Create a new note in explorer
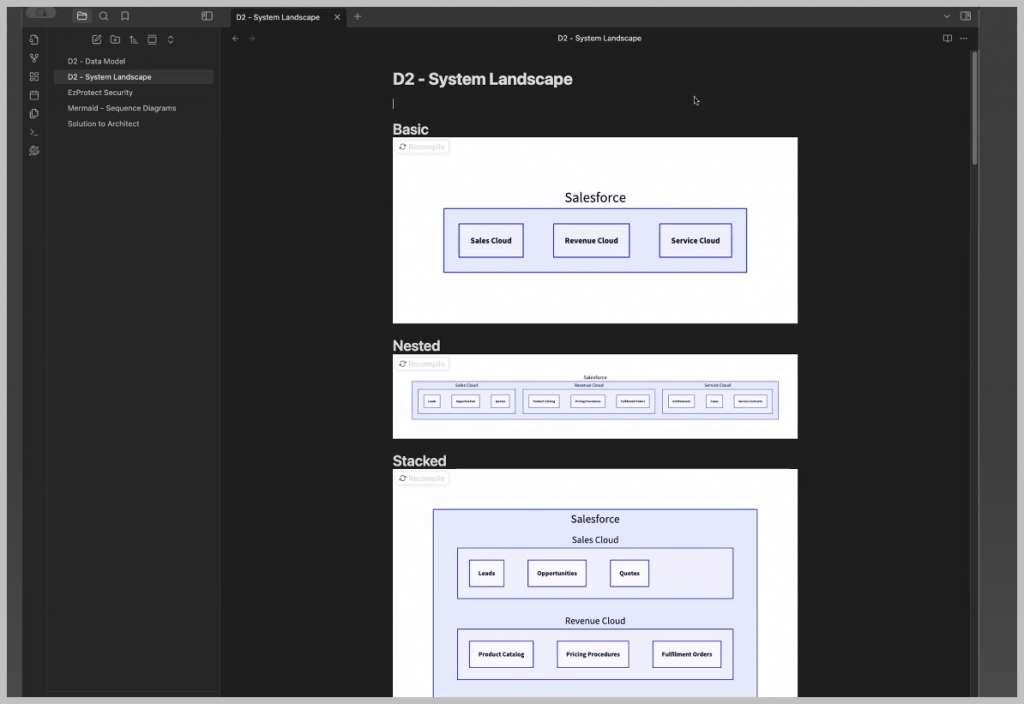This screenshot has width=1024, height=704. click(97, 40)
